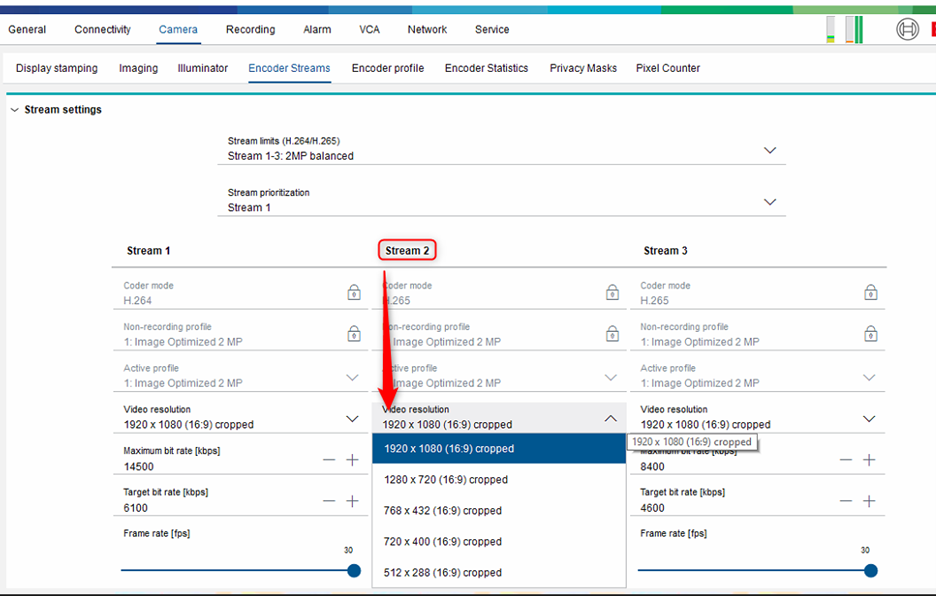Screen dimensions: 936x596
Task: Choose 512 x 288 (16:9) cropped resolution
Action: (x=443, y=573)
